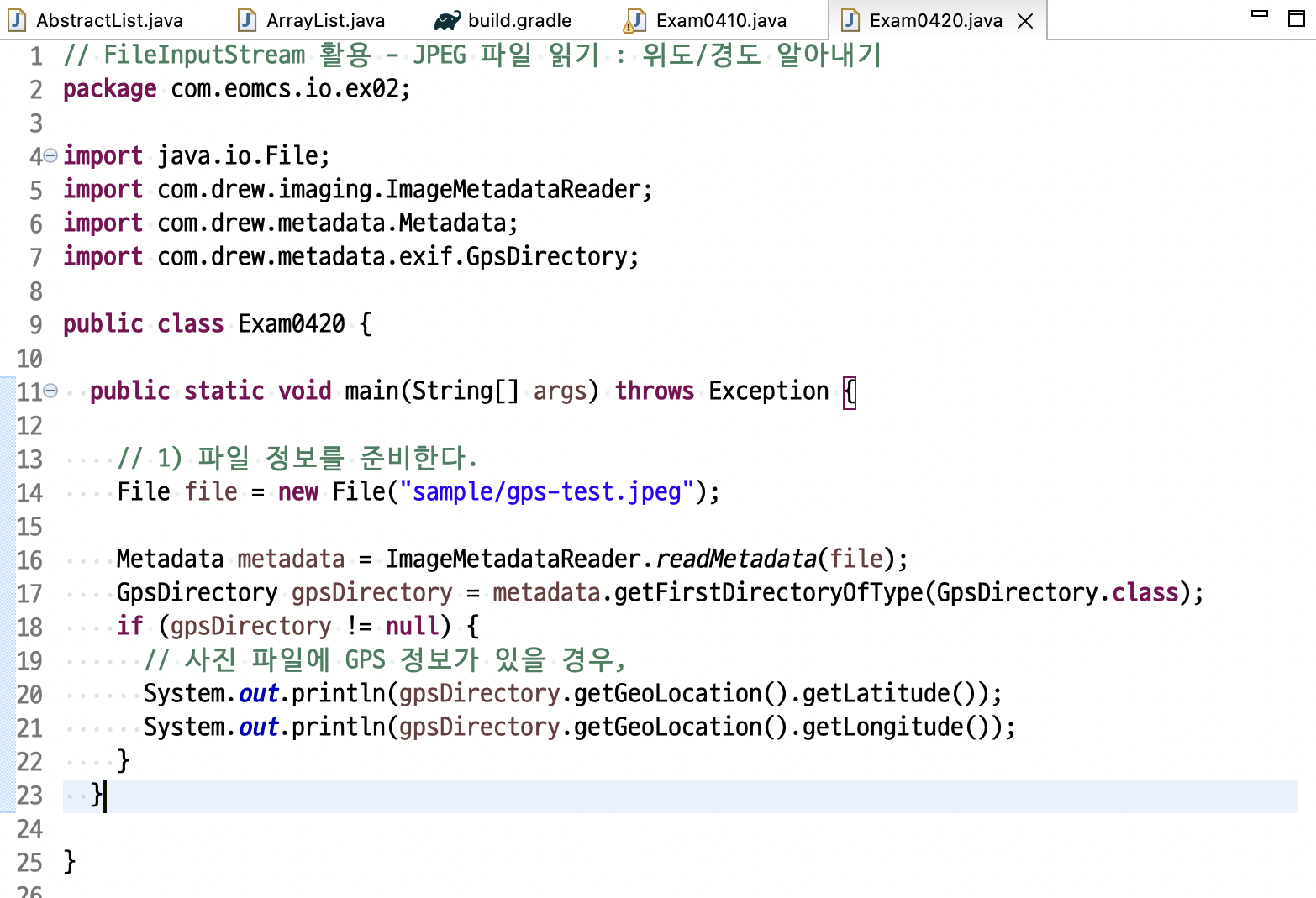Click the closing brace on line 25

coord(70,862)
